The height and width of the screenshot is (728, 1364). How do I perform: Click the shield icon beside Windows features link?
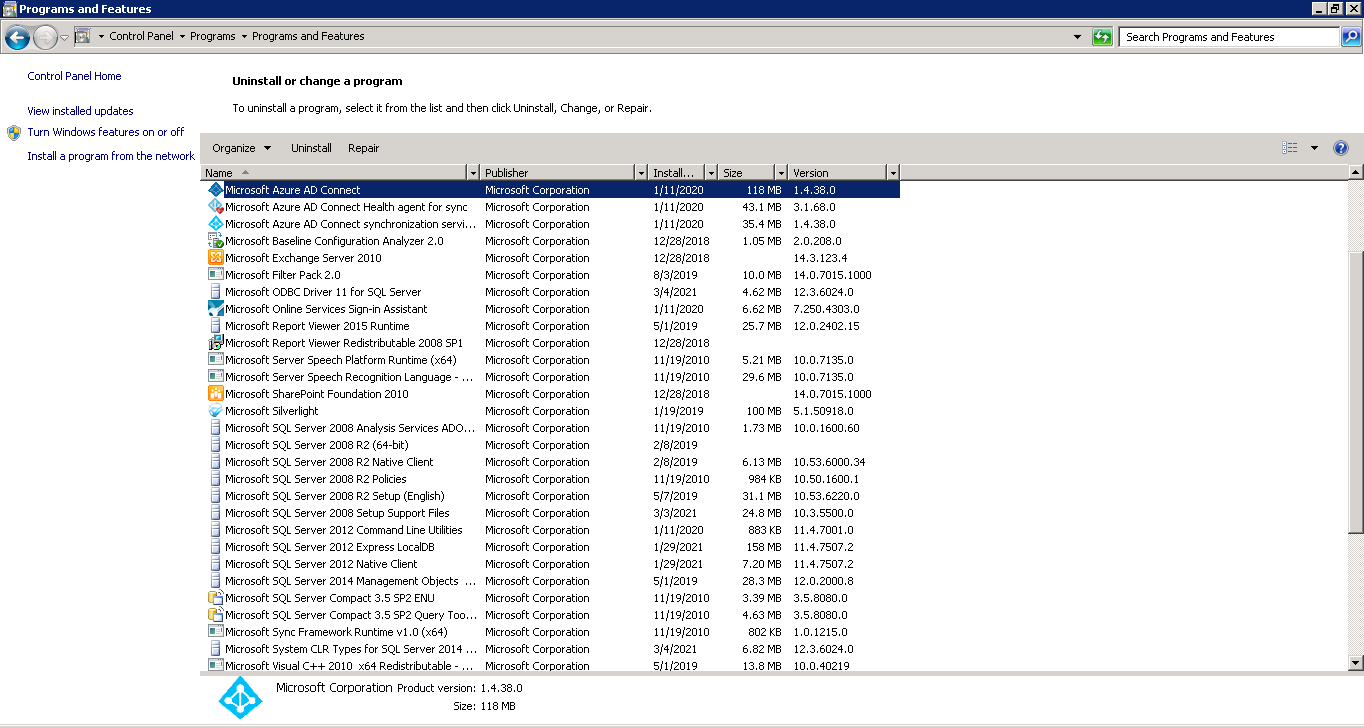tap(14, 132)
